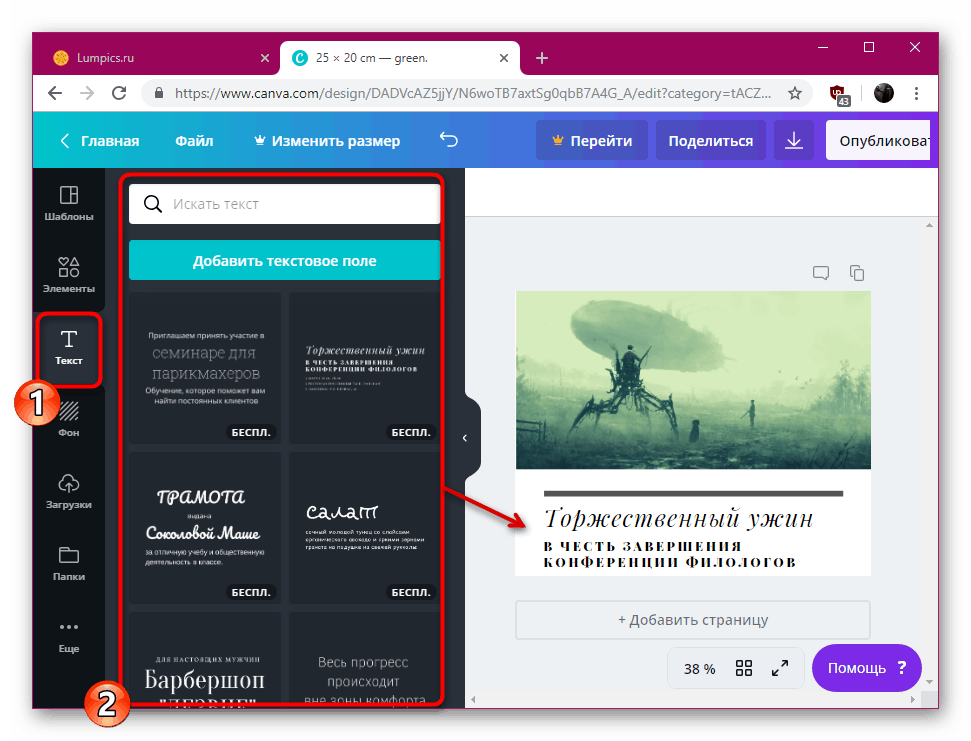Image resolution: width=971 pixels, height=741 pixels.
Task: Switch to the 25 × 20 cm Canva tab
Action: coord(400,58)
